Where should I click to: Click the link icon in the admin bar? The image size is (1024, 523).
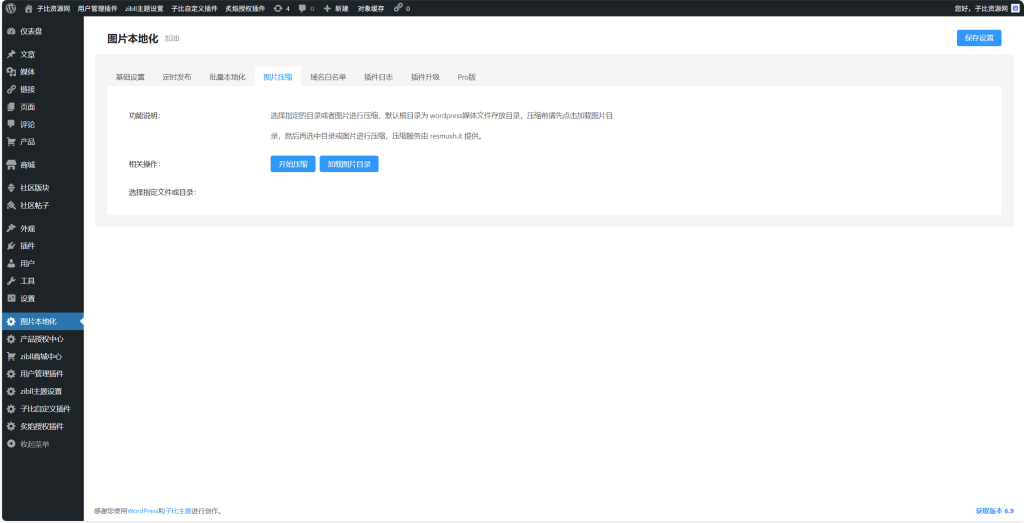(398, 8)
